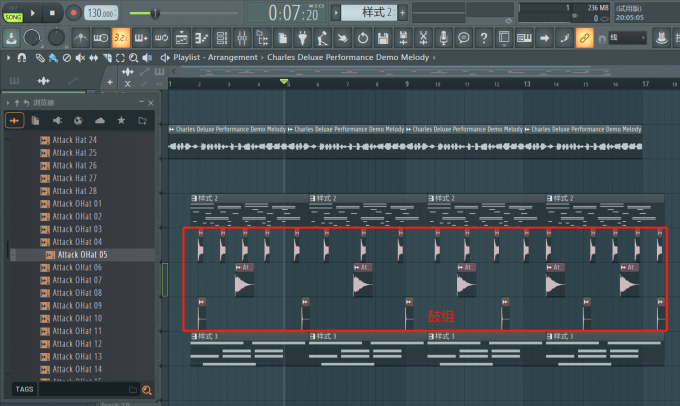The width and height of the screenshot is (680, 406).
Task: Click Charles Deluxe Performance Demo Melody breadcrumb
Action: [348, 57]
